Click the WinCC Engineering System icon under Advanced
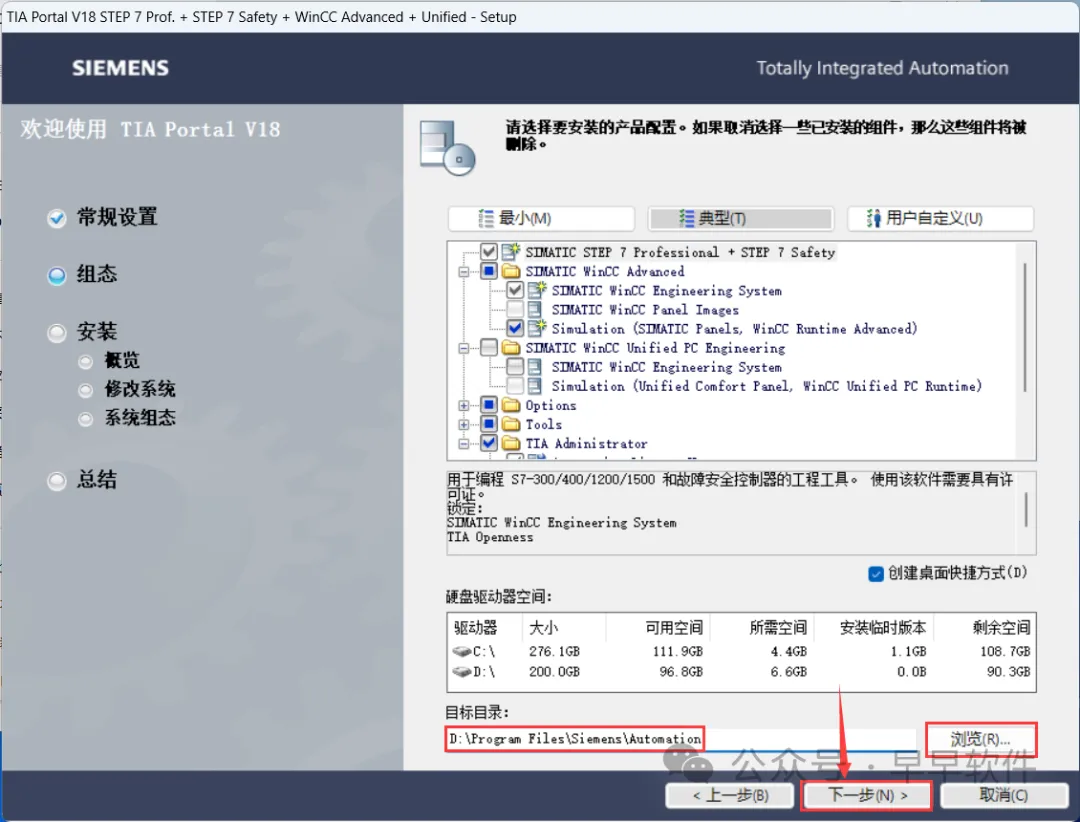 tap(537, 290)
